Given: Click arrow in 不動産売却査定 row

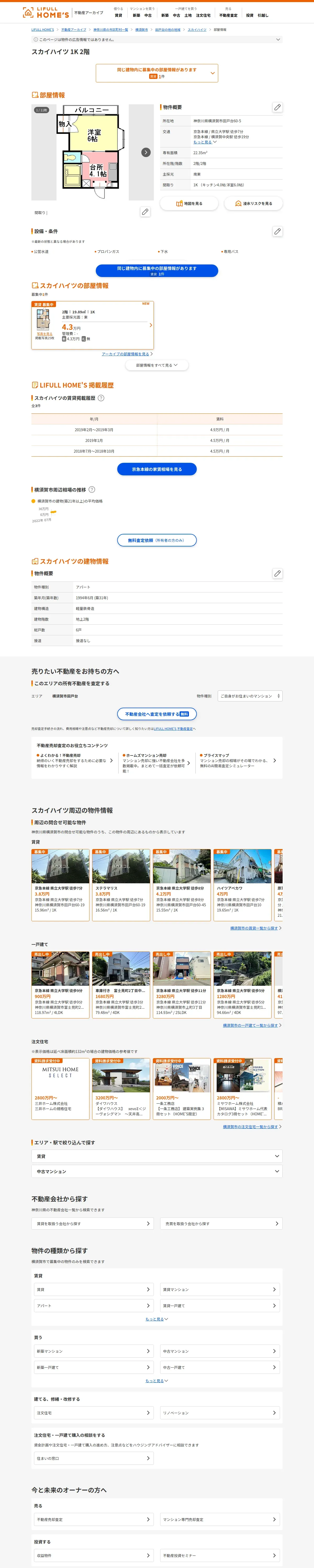Looking at the screenshot, I should pyautogui.click(x=148, y=1520).
